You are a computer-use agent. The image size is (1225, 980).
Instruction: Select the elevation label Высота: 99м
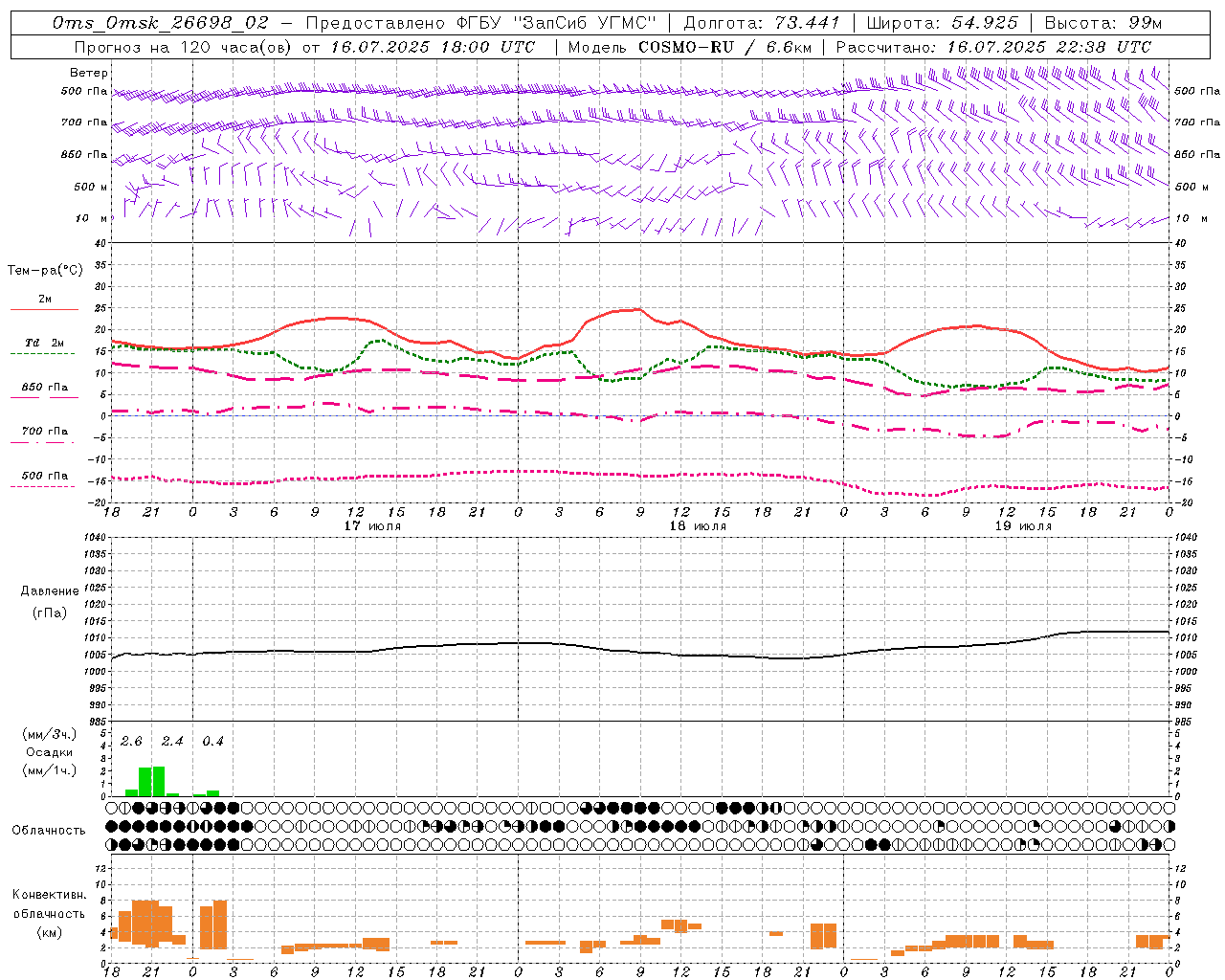tap(1103, 22)
